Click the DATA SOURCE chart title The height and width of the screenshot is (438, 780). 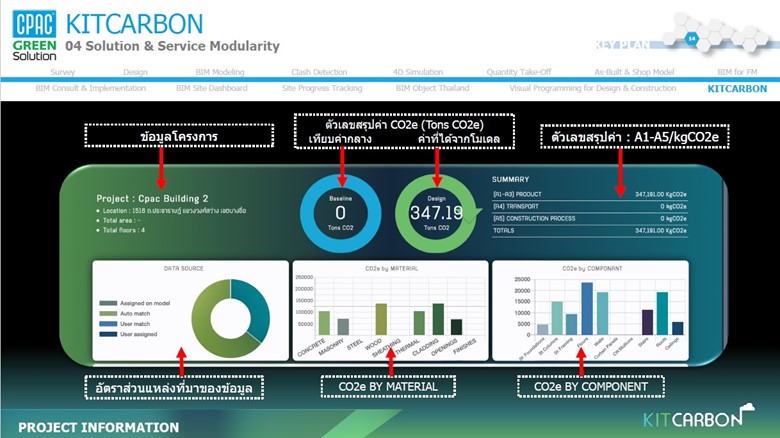[184, 268]
